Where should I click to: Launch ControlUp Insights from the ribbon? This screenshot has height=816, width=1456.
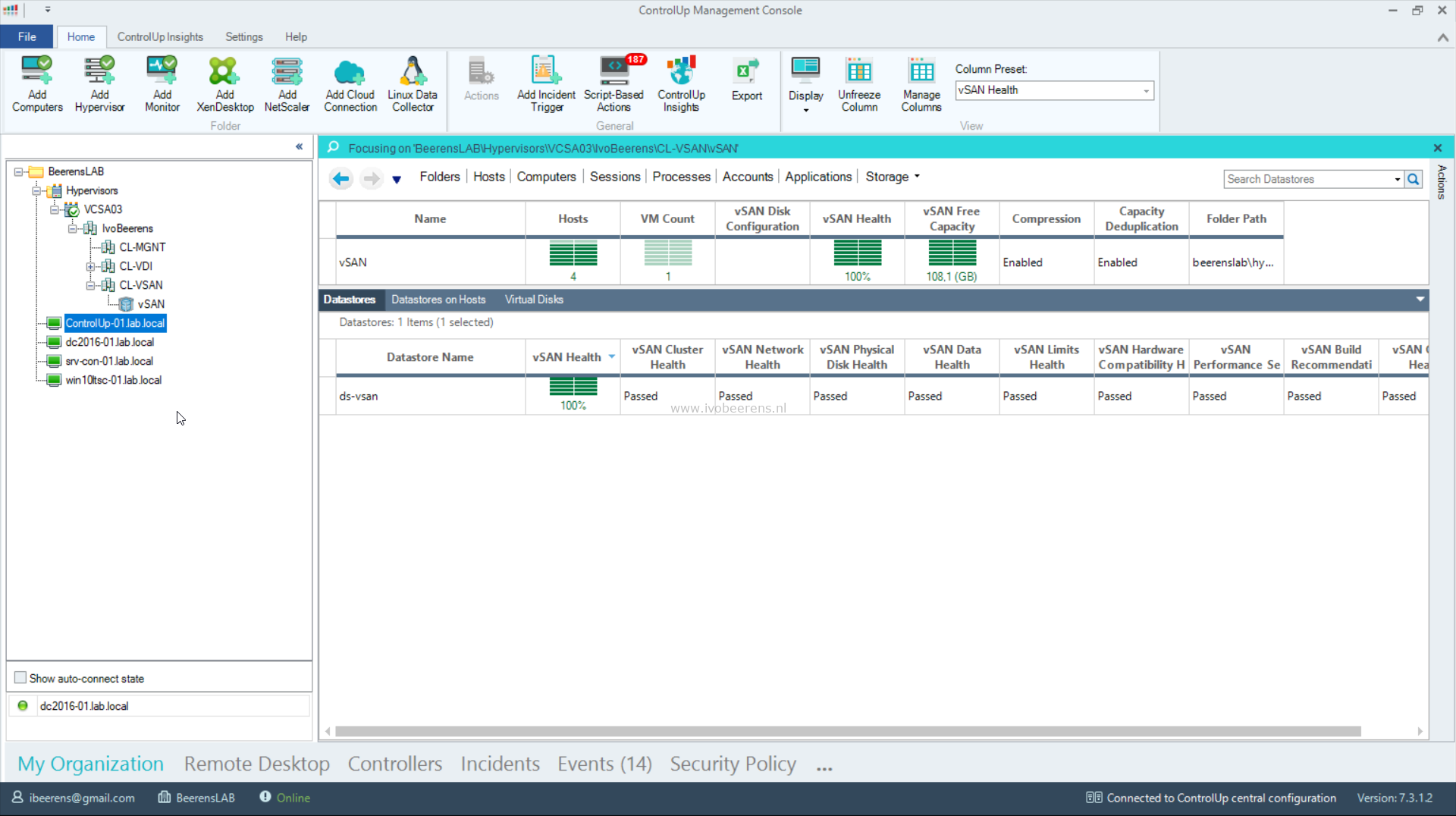tap(681, 83)
